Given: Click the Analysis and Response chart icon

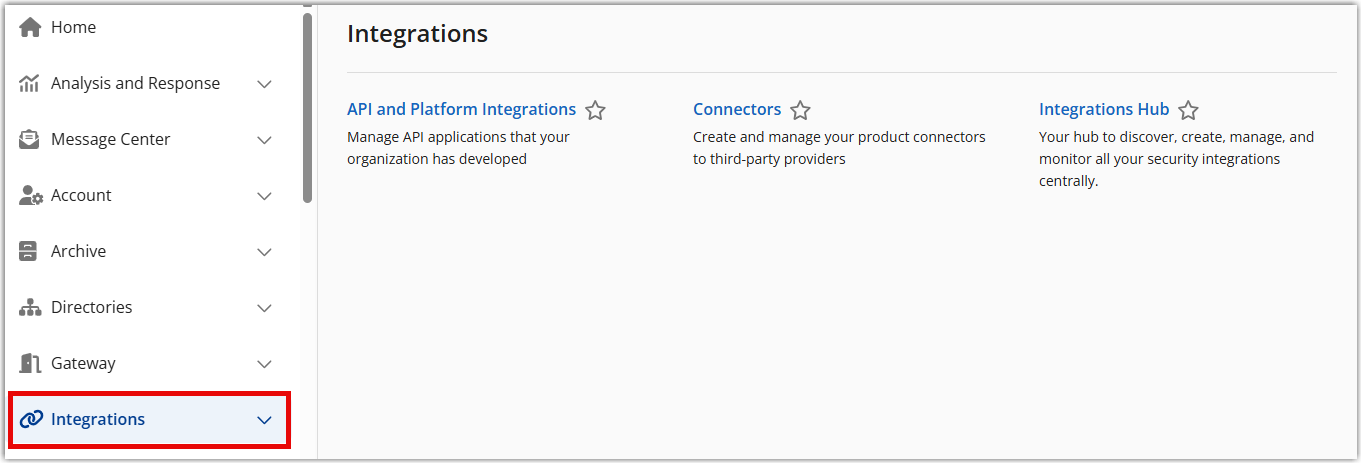Looking at the screenshot, I should 30,84.
